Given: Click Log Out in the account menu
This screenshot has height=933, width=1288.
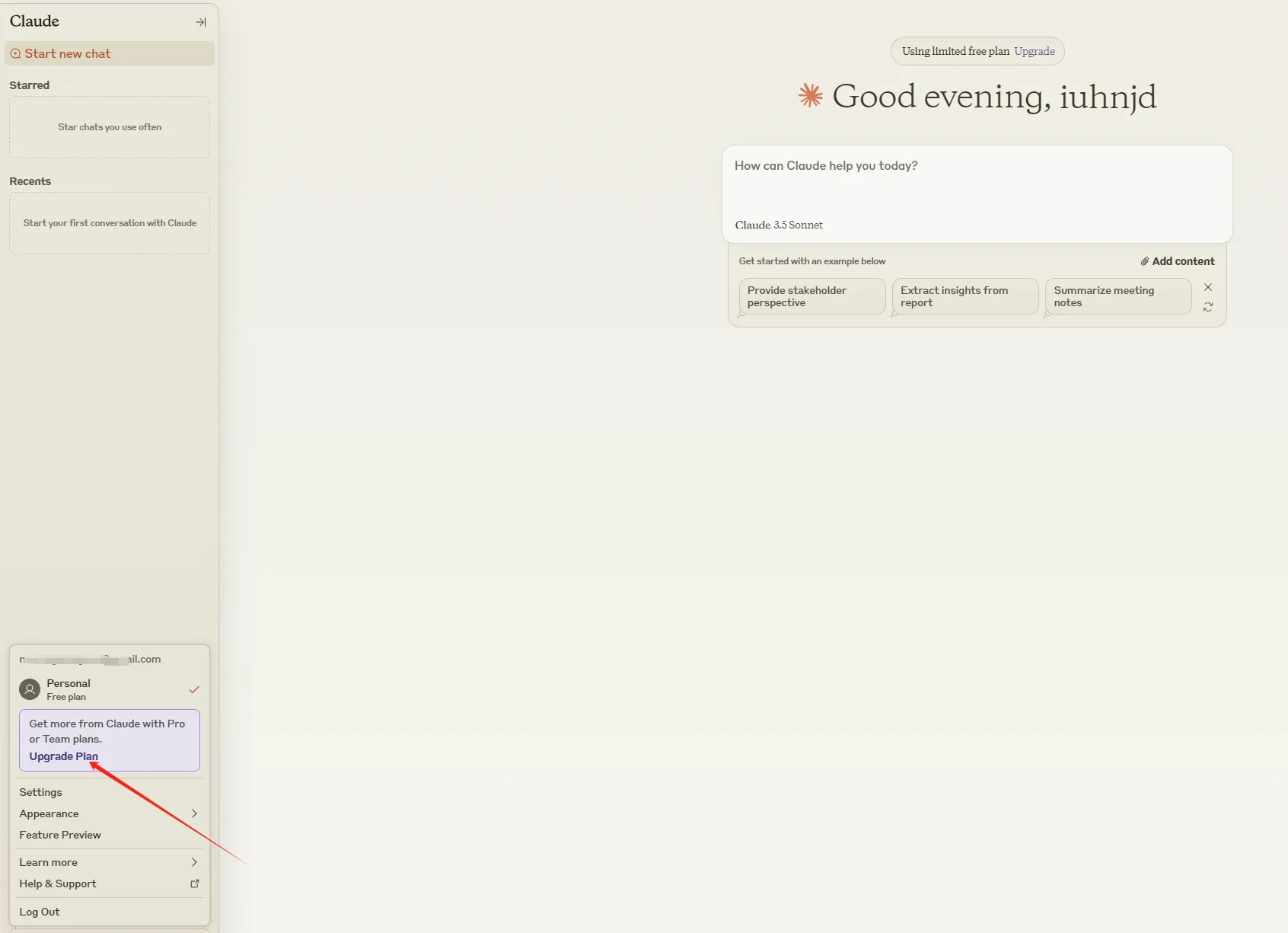Looking at the screenshot, I should [40, 912].
